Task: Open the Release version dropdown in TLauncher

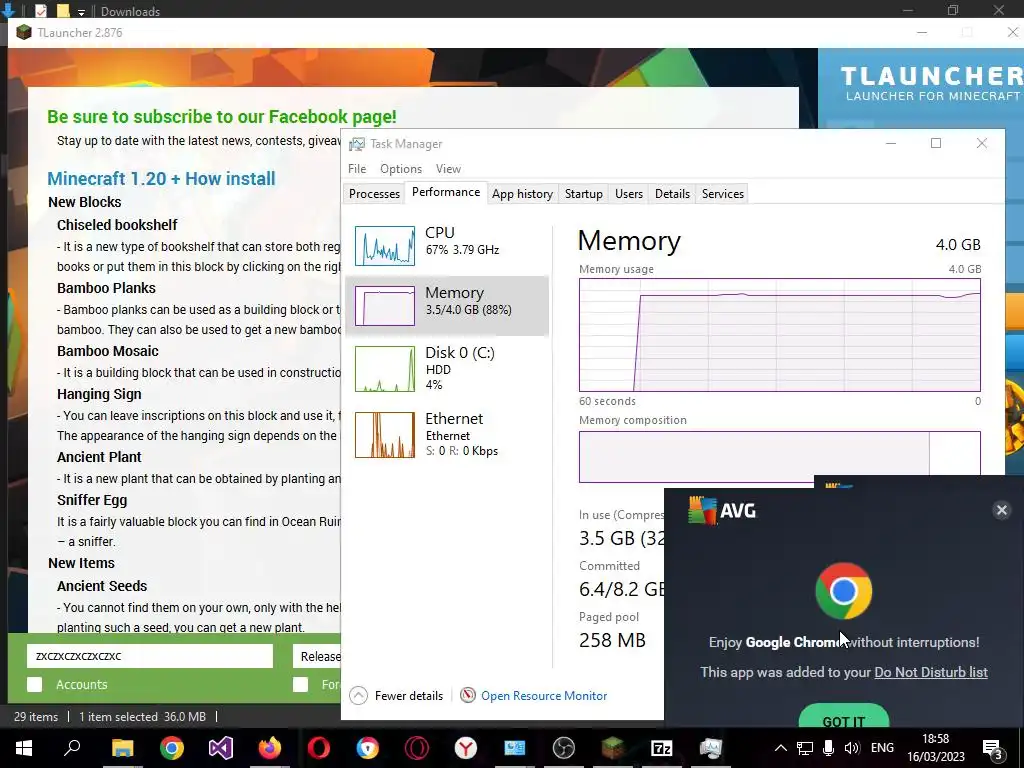Action: tap(317, 656)
